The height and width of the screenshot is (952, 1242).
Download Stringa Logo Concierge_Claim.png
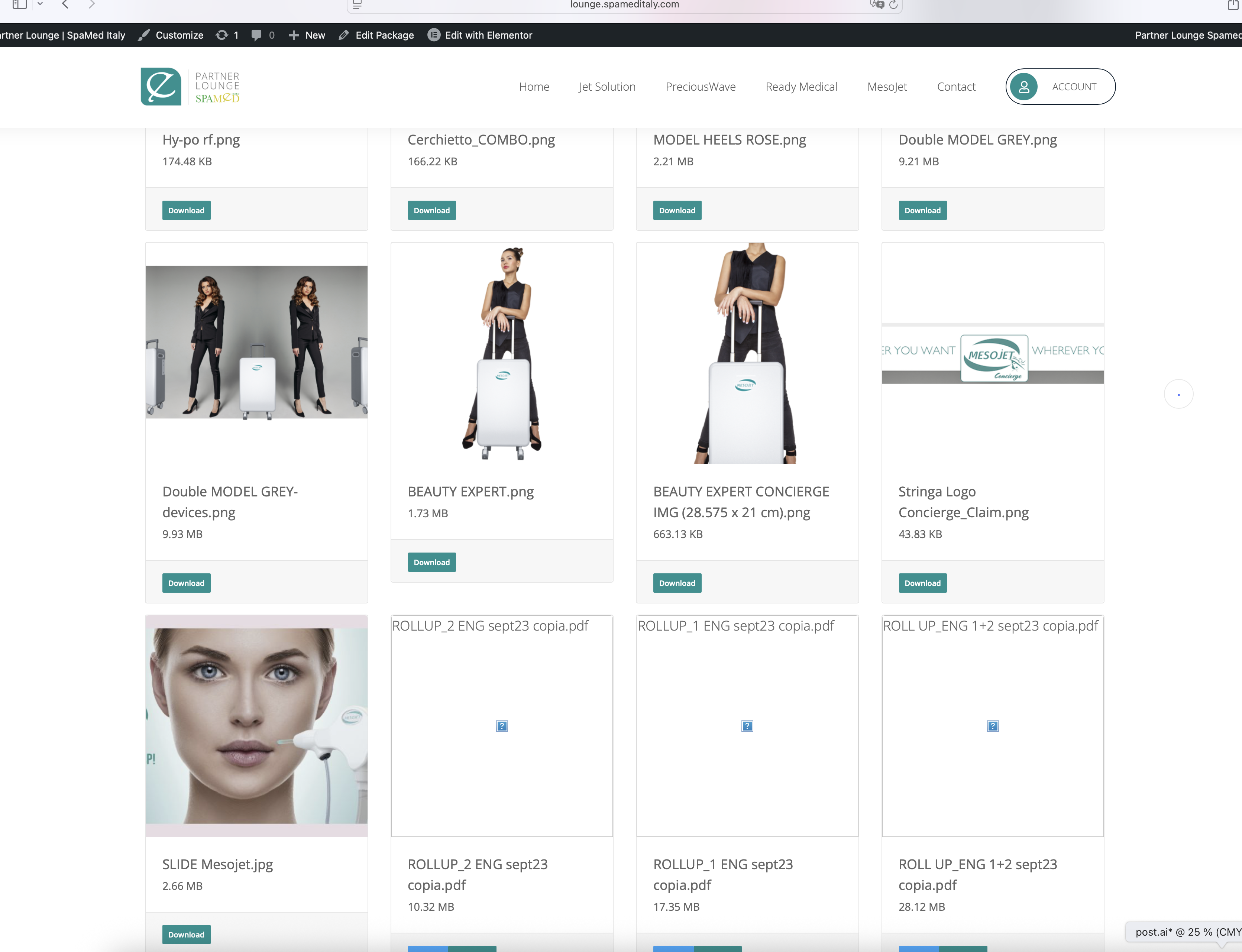tap(922, 583)
